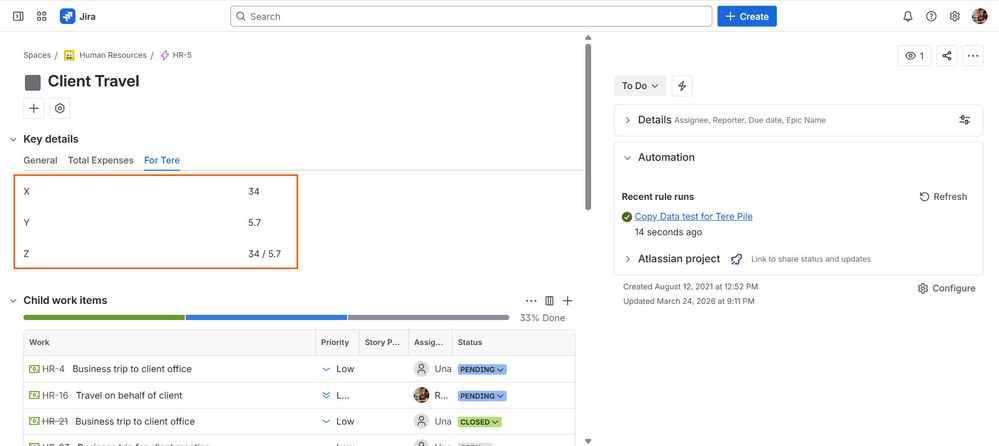
Task: Collapse the Automation section
Action: [x=628, y=157]
